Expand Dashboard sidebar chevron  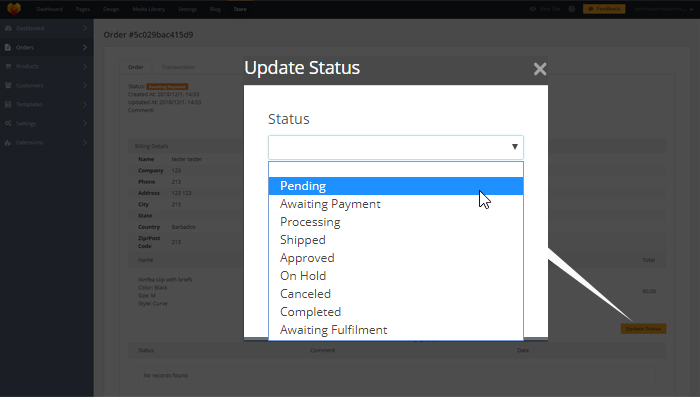(85, 28)
